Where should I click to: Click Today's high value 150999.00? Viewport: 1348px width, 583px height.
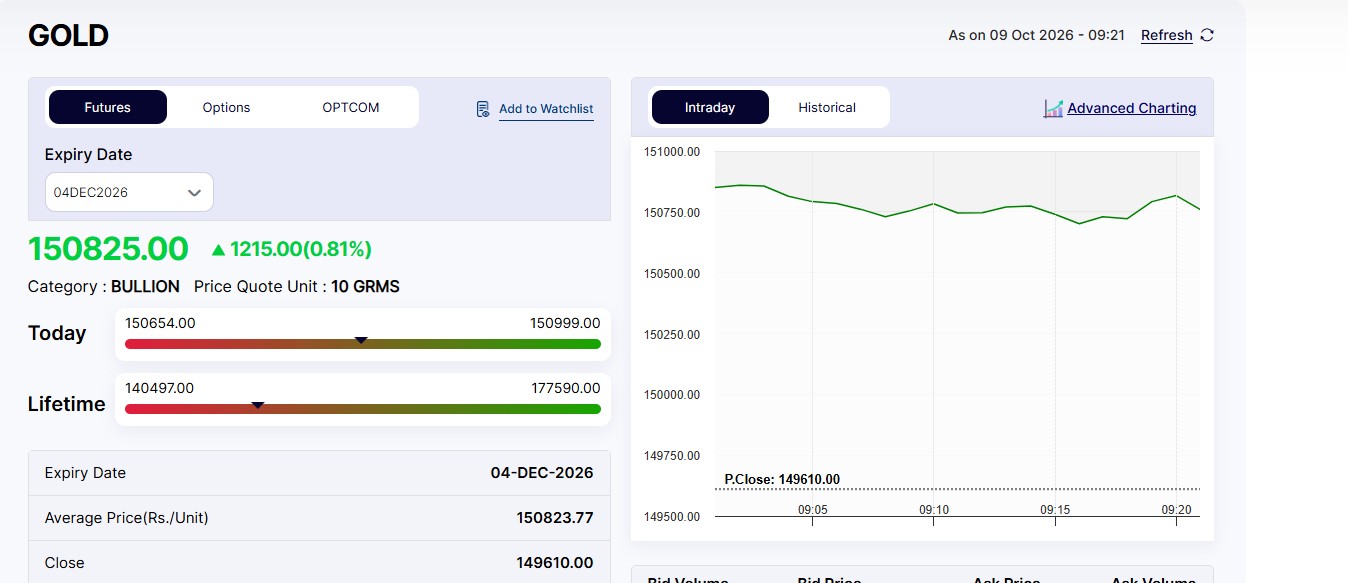coord(565,323)
